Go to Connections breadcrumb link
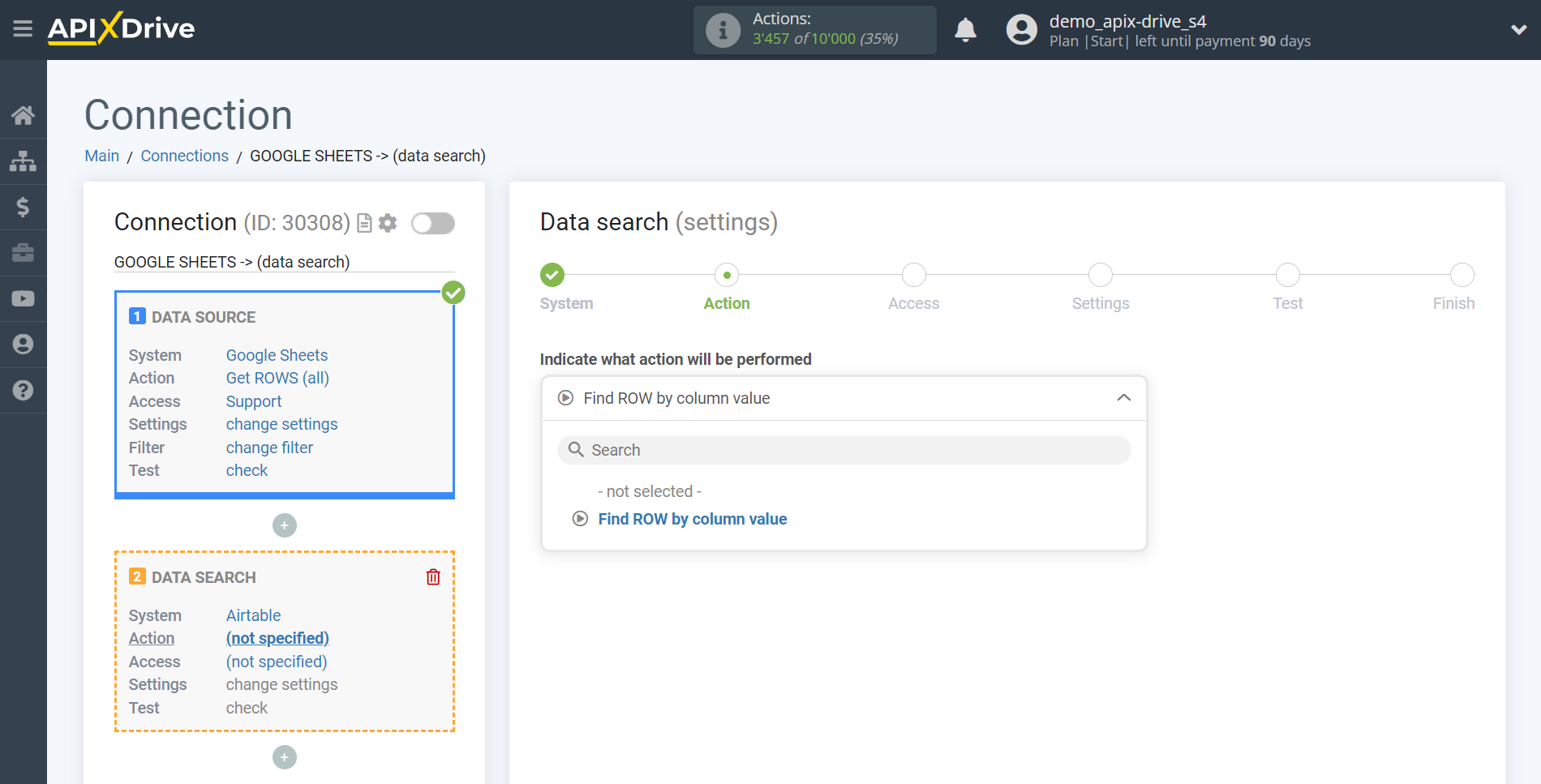Image resolution: width=1541 pixels, height=784 pixels. click(185, 156)
